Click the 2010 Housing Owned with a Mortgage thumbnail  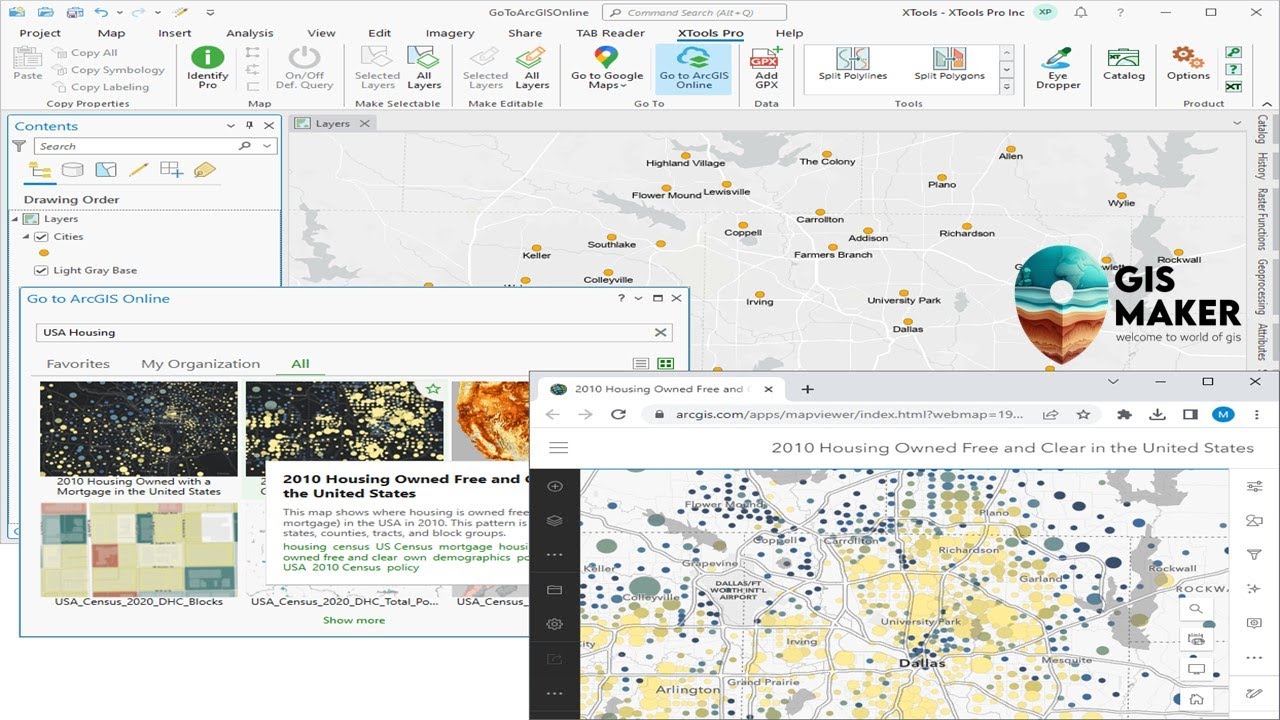[x=139, y=428]
